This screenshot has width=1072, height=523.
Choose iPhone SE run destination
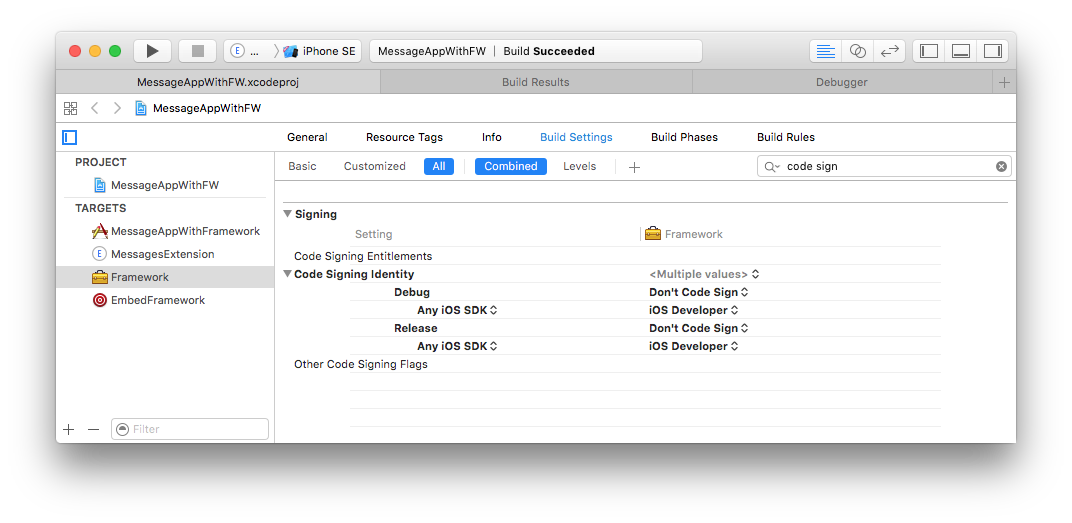tap(321, 51)
